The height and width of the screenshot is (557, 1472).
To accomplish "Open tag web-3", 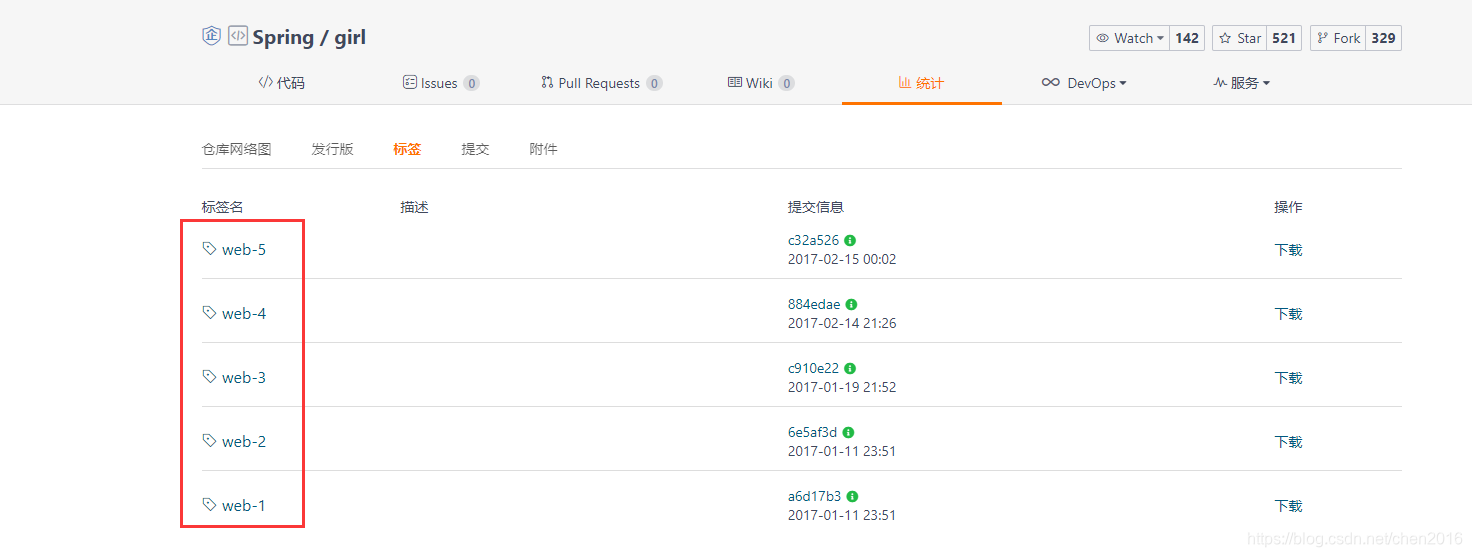I will click(x=244, y=378).
